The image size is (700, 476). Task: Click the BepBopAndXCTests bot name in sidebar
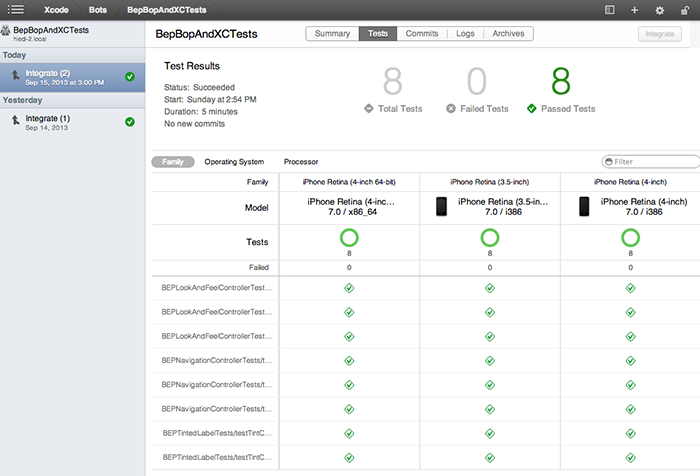[51, 30]
